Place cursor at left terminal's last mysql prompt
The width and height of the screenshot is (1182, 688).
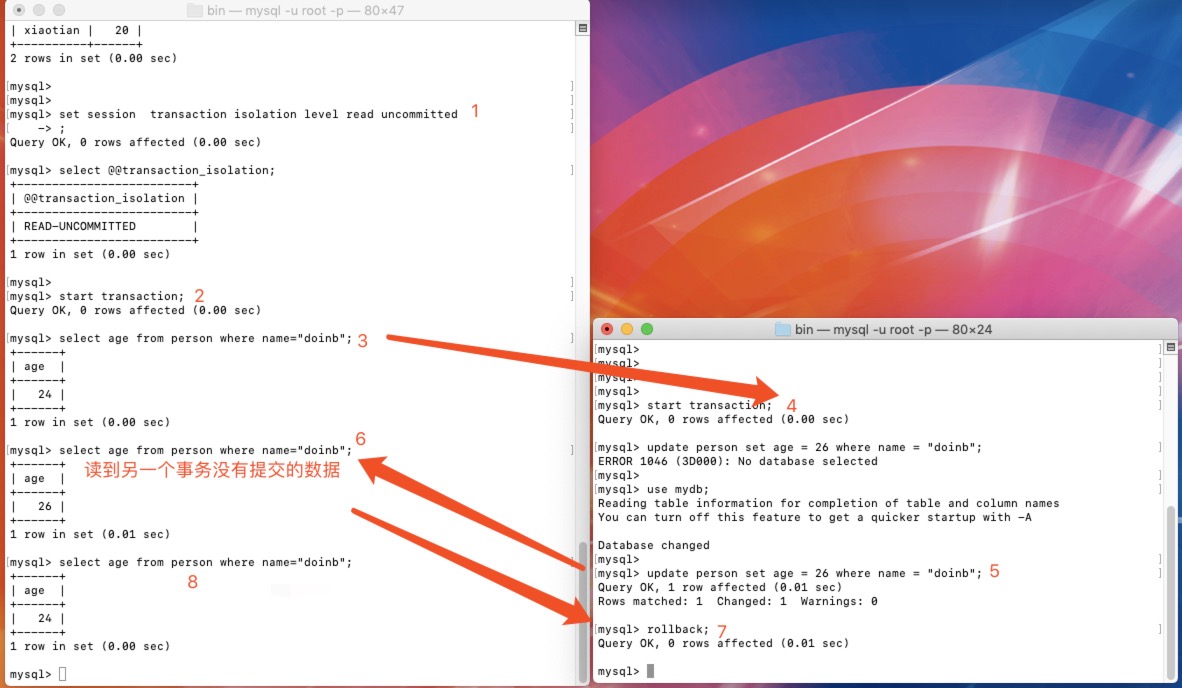[63, 675]
